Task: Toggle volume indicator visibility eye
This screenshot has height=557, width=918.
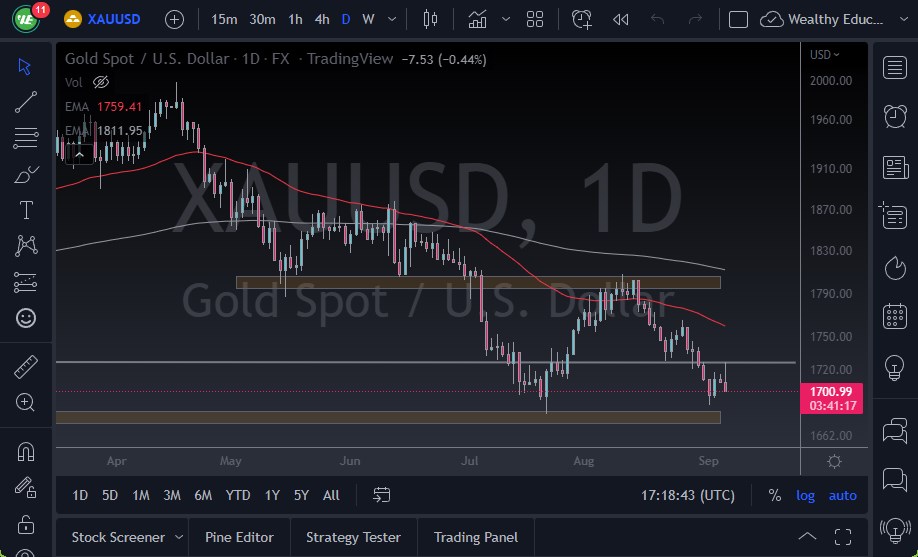Action: coord(100,82)
